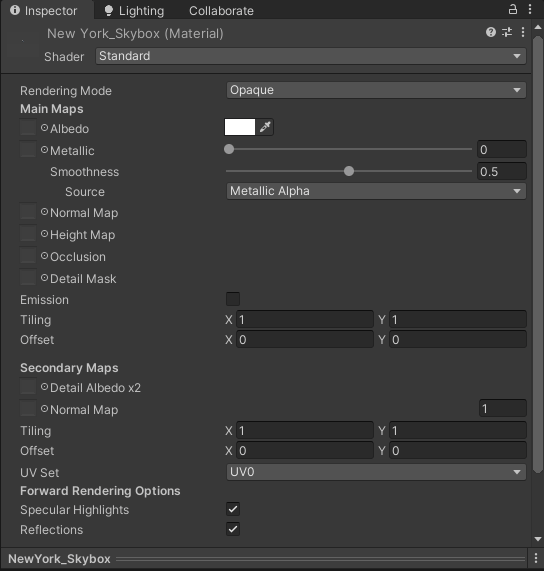This screenshot has height=571, width=544.
Task: Click Main Maps Tiling X field
Action: pyautogui.click(x=305, y=319)
